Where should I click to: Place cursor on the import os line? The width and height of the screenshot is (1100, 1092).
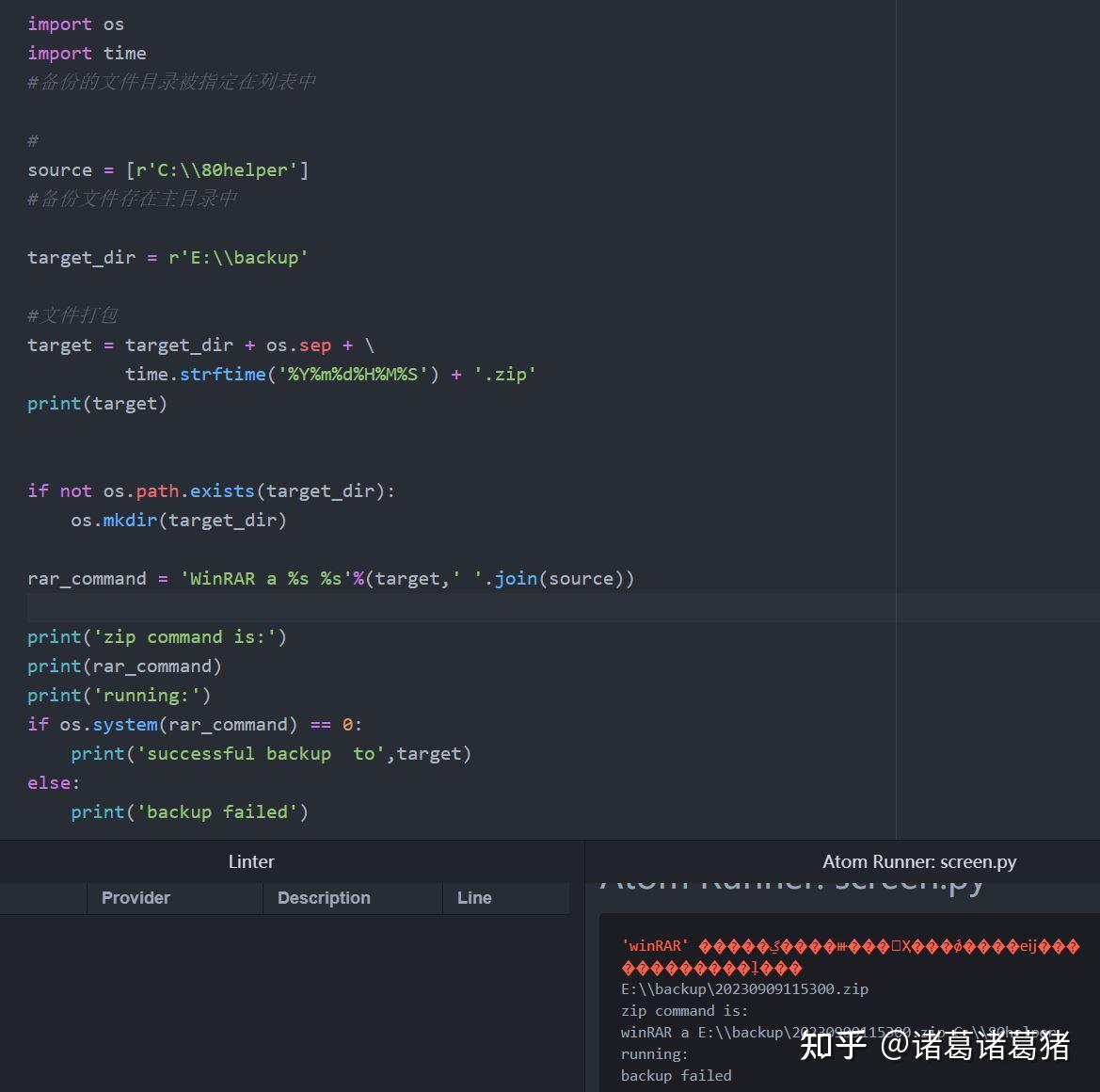point(75,24)
